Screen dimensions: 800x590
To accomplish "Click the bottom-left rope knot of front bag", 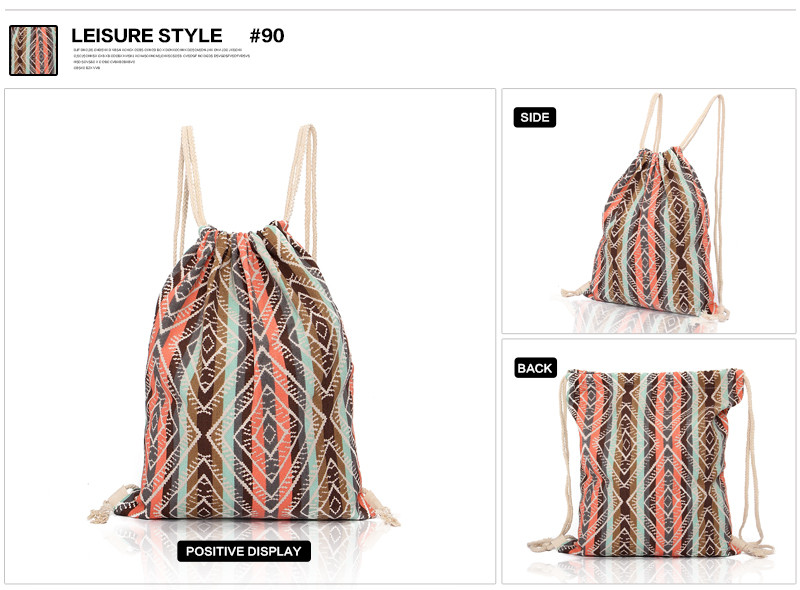I will click(x=112, y=504).
